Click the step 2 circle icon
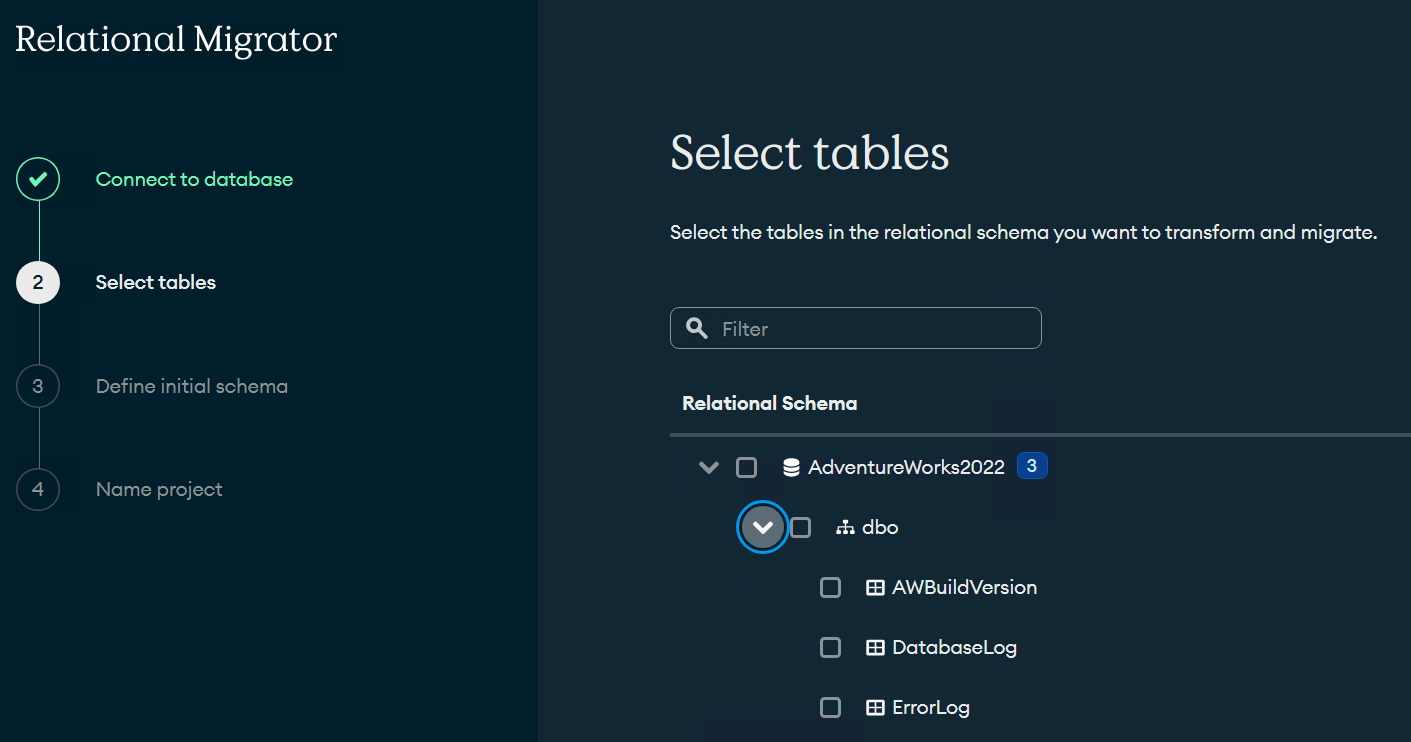This screenshot has width=1411, height=742. click(38, 283)
